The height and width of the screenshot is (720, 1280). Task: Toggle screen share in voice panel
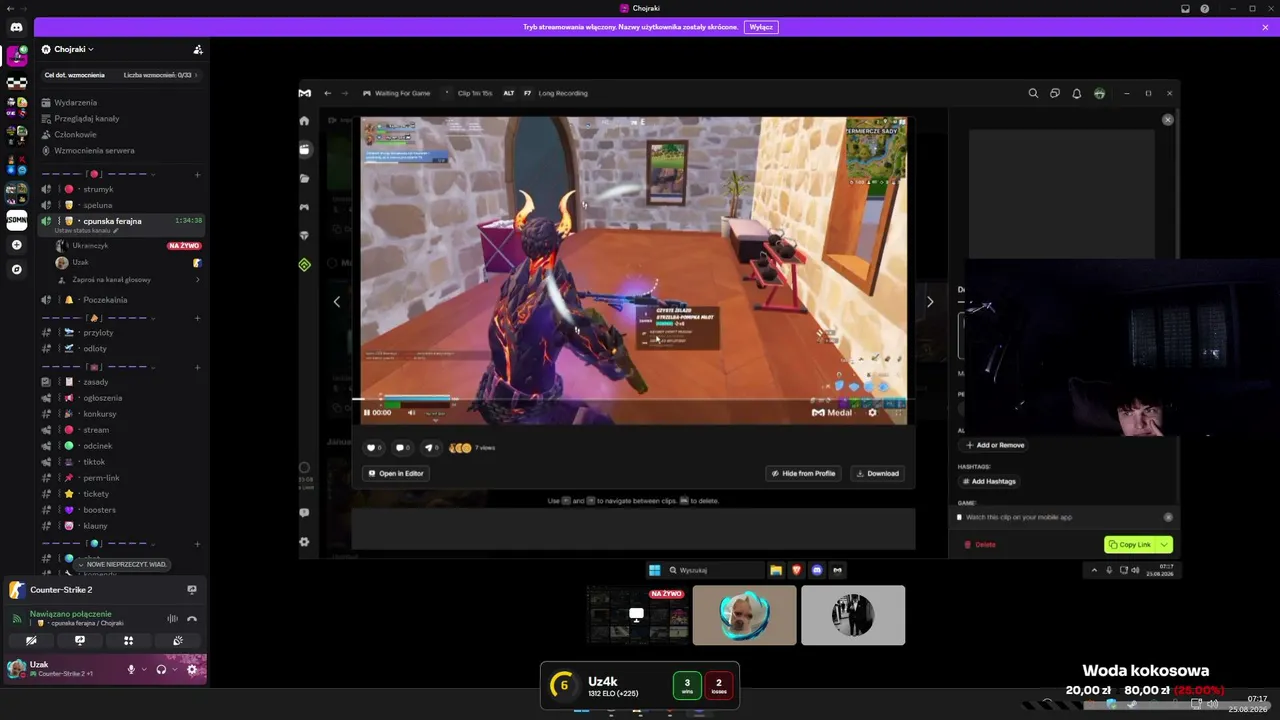(80, 640)
